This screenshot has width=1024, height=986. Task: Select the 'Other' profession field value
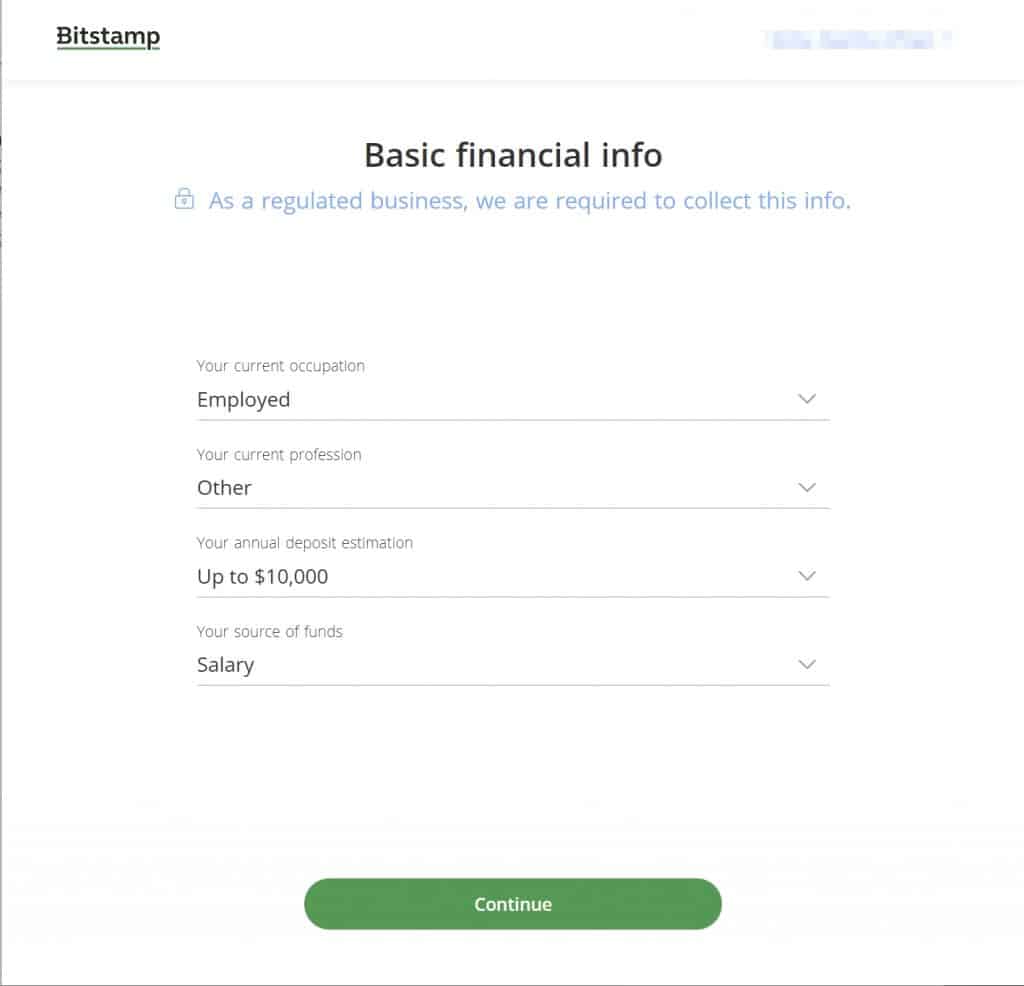click(x=224, y=487)
